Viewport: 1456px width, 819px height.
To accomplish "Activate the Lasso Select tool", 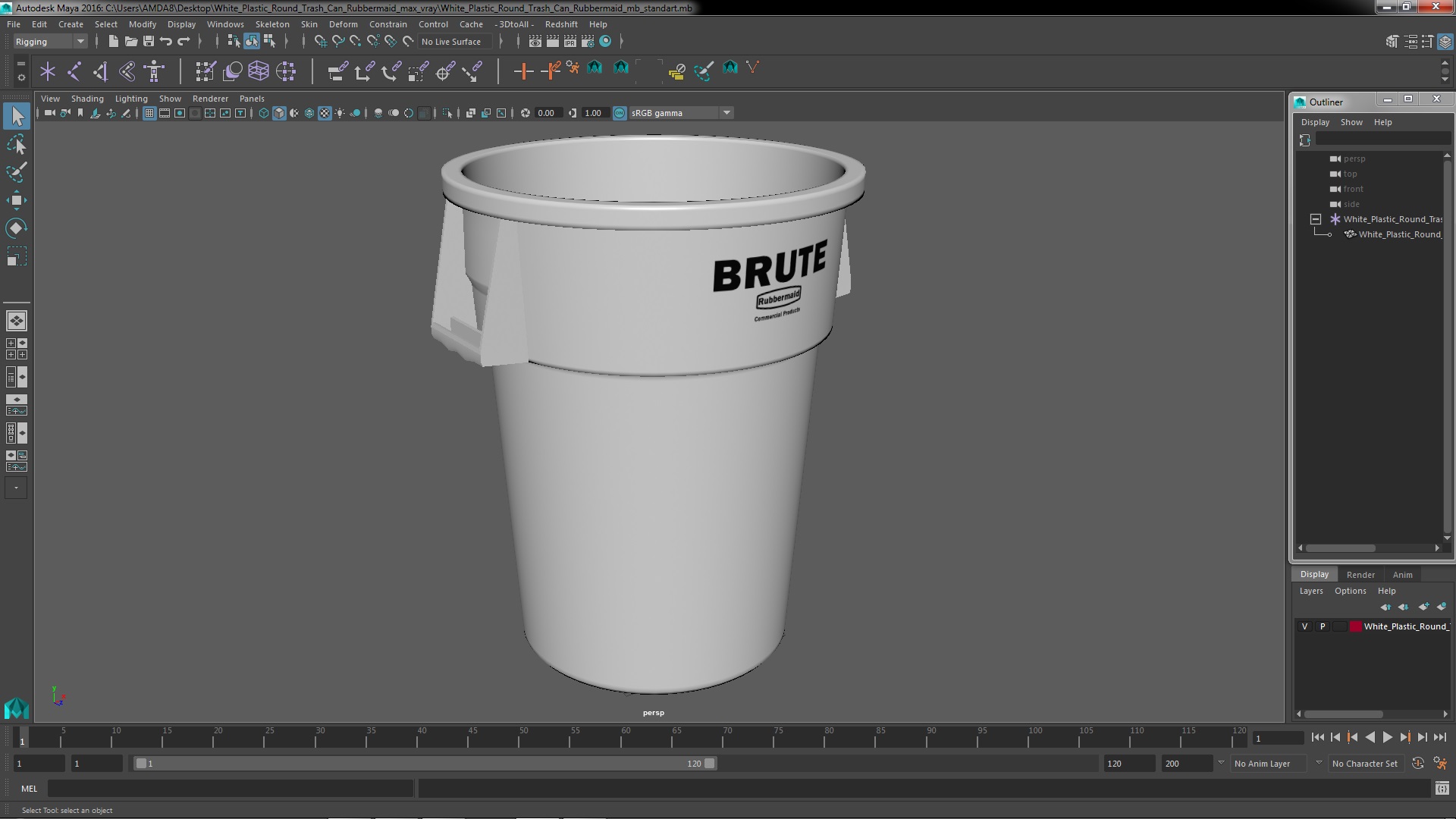I will point(16,144).
